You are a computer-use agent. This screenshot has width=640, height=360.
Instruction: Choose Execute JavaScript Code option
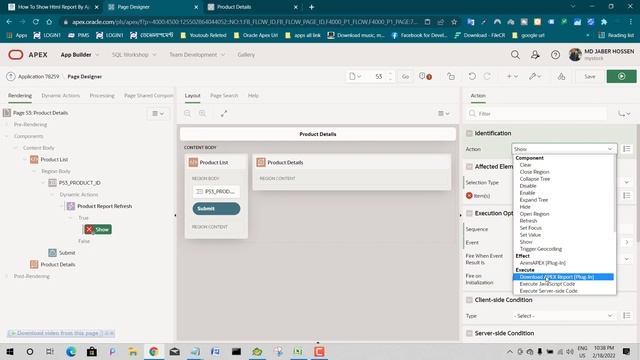(547, 284)
